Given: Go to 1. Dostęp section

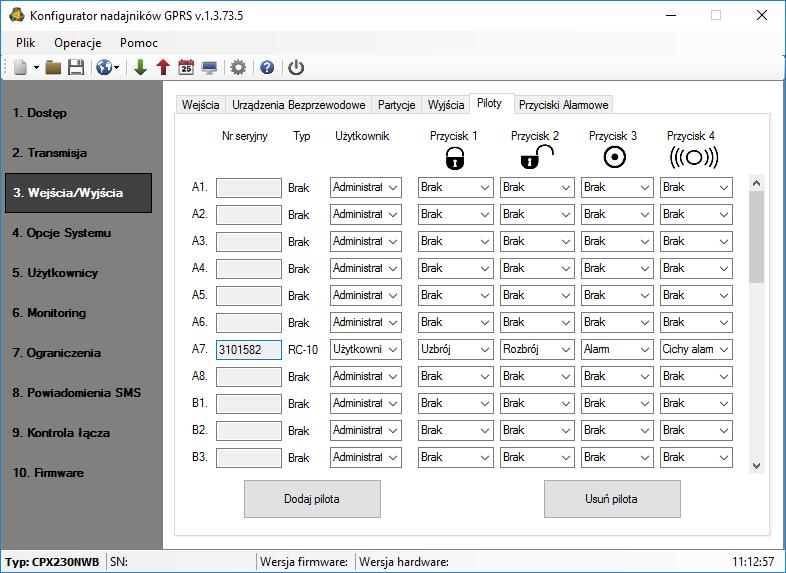Looking at the screenshot, I should pyautogui.click(x=40, y=113).
